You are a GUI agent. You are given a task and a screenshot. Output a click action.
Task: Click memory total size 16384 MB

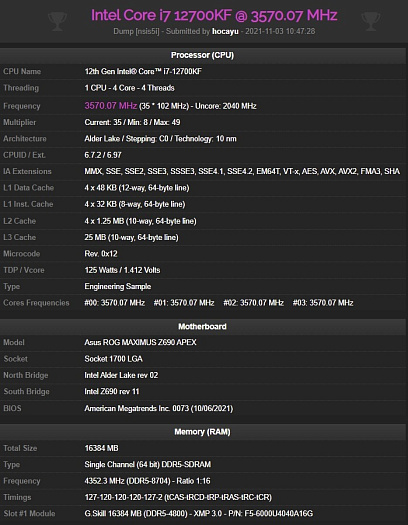[x=101, y=448]
